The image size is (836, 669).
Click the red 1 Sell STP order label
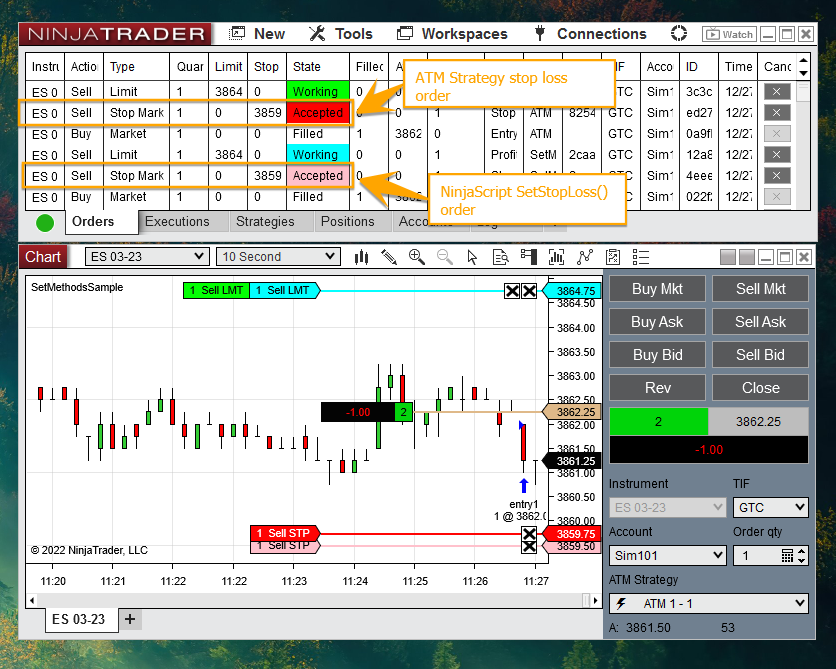tap(285, 533)
